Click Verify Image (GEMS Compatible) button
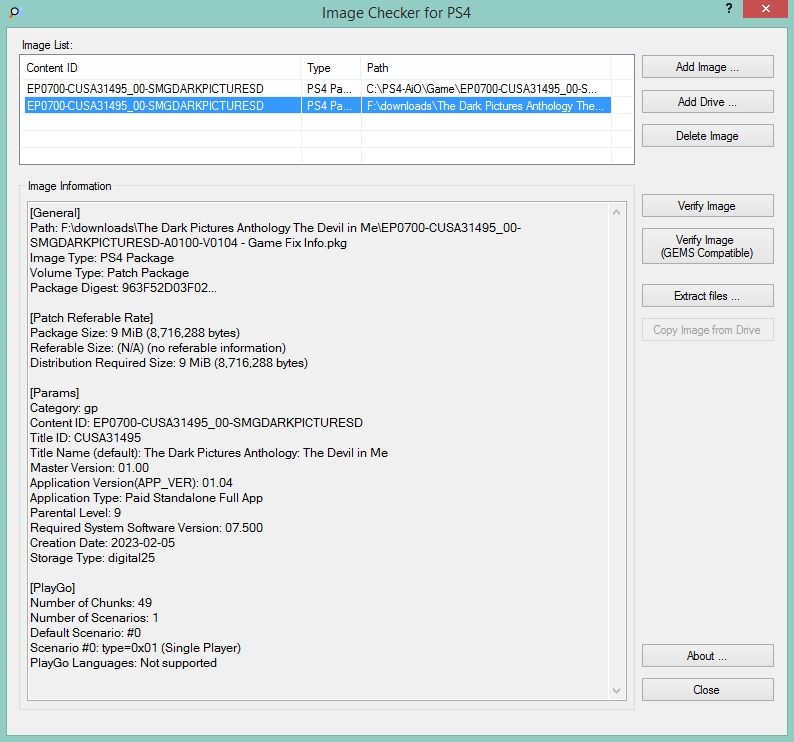This screenshot has width=794, height=742. point(707,247)
